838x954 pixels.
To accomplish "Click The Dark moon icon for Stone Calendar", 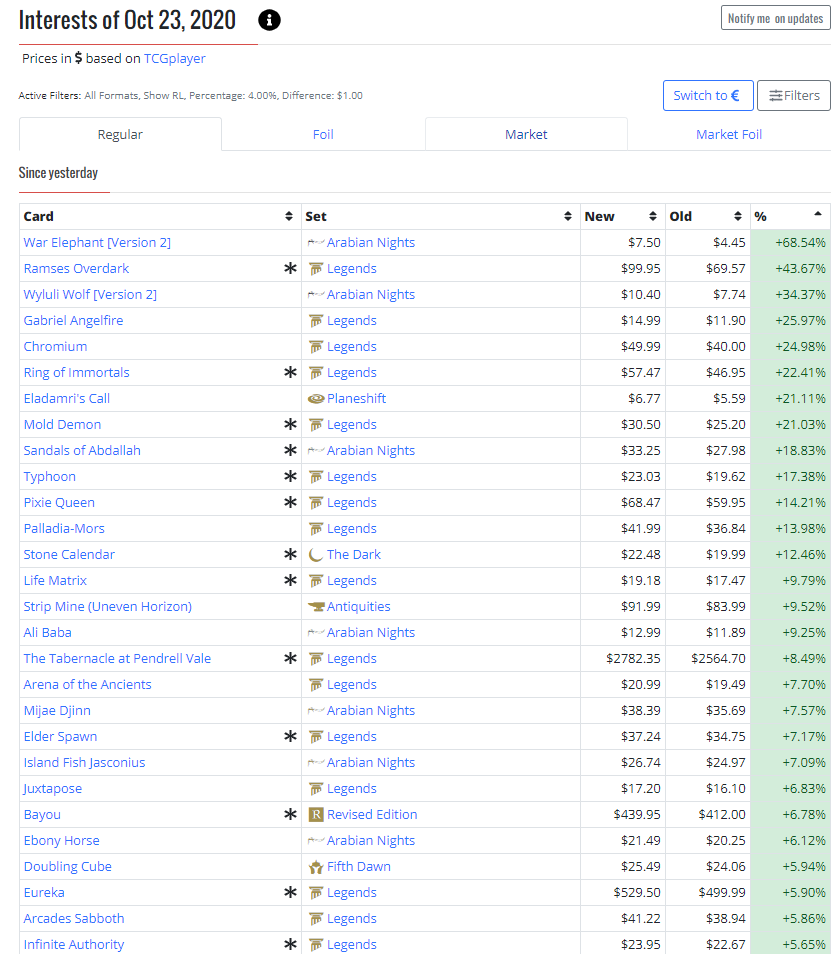I will pos(316,555).
